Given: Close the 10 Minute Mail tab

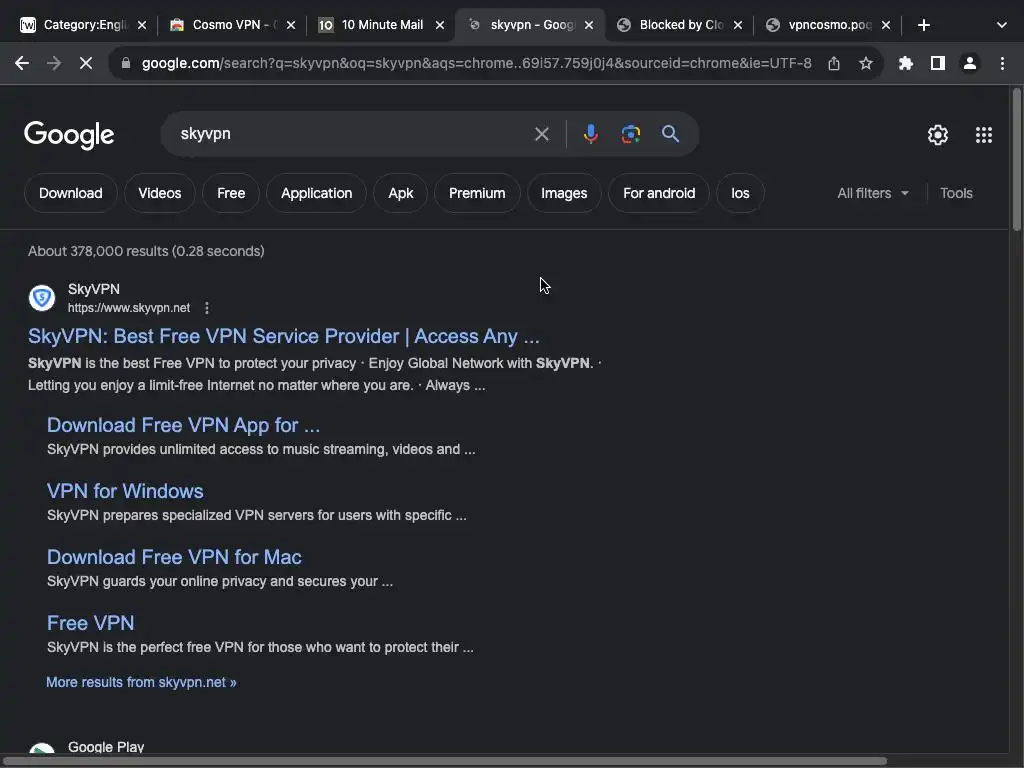Looking at the screenshot, I should point(440,25).
